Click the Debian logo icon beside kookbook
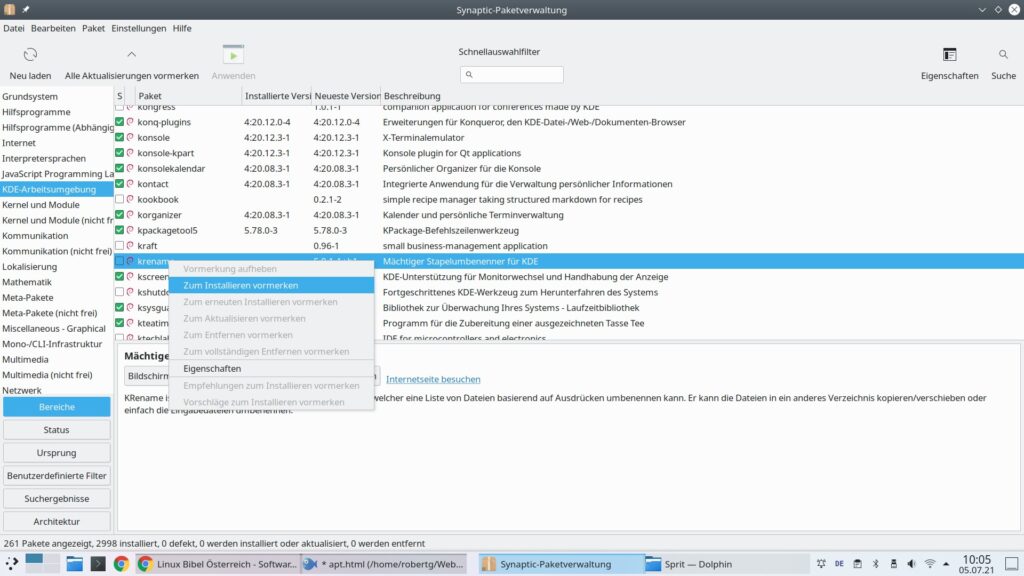Screen dimensions: 1024x576 coord(130,199)
